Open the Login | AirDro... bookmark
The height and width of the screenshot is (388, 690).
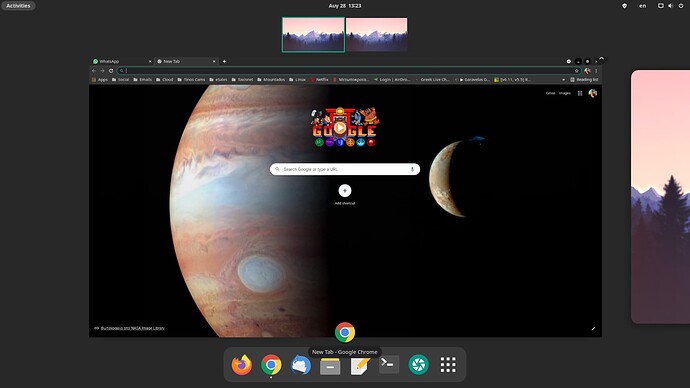click(392, 80)
